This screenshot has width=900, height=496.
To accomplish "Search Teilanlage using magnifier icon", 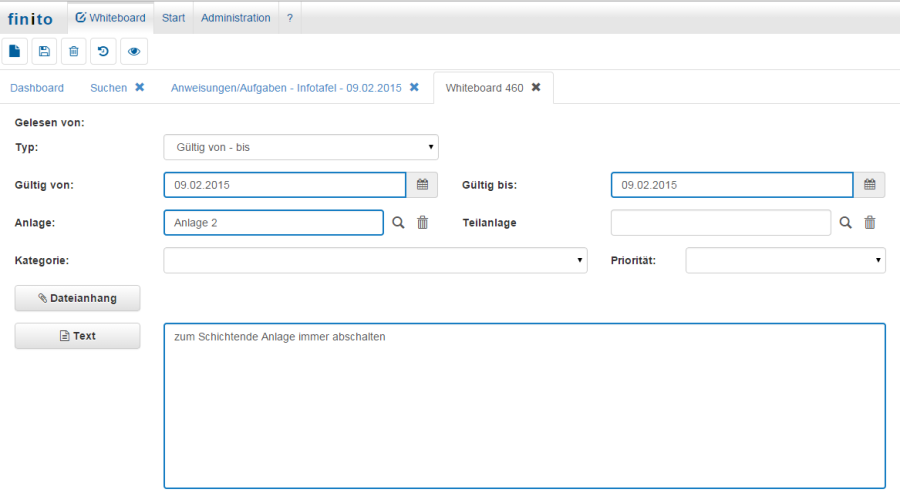I will tap(846, 223).
